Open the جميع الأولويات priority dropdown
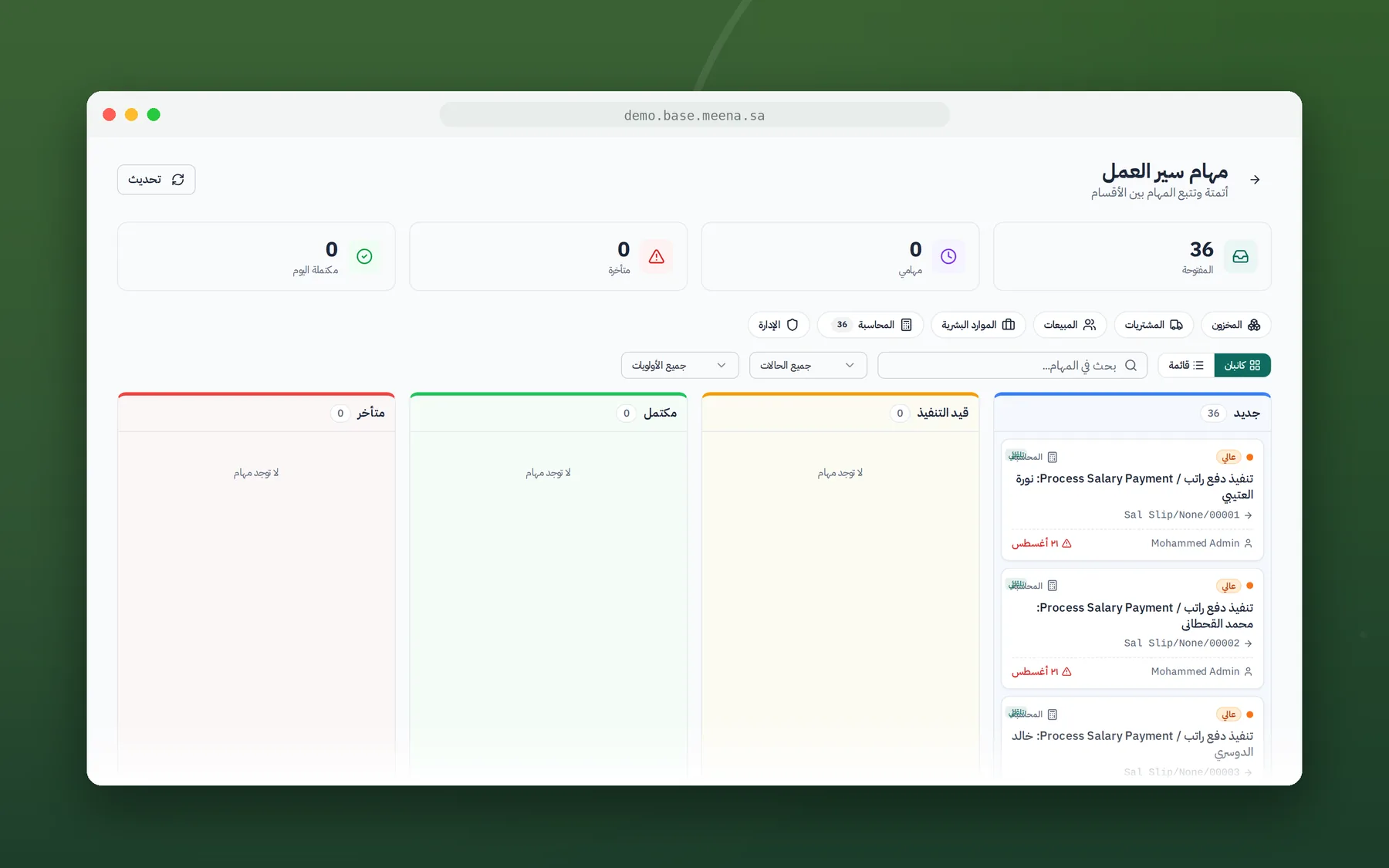 (680, 366)
